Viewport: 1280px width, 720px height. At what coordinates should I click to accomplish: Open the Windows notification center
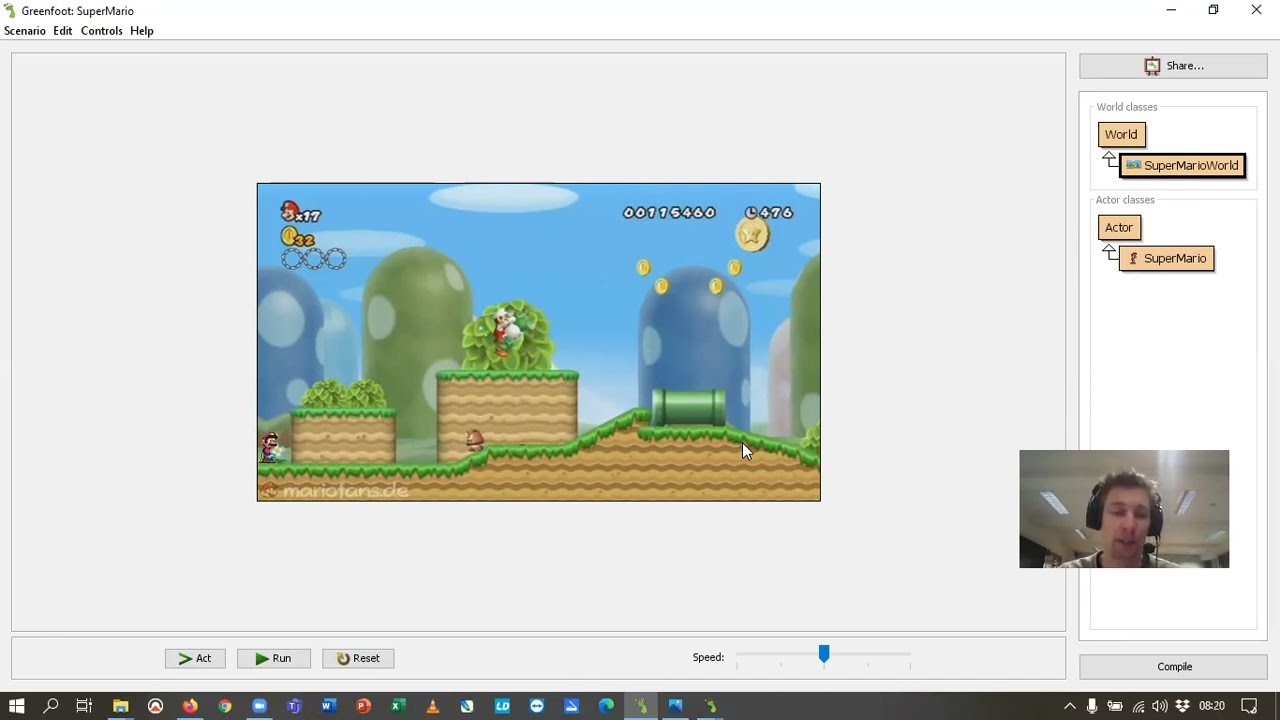pos(1249,706)
